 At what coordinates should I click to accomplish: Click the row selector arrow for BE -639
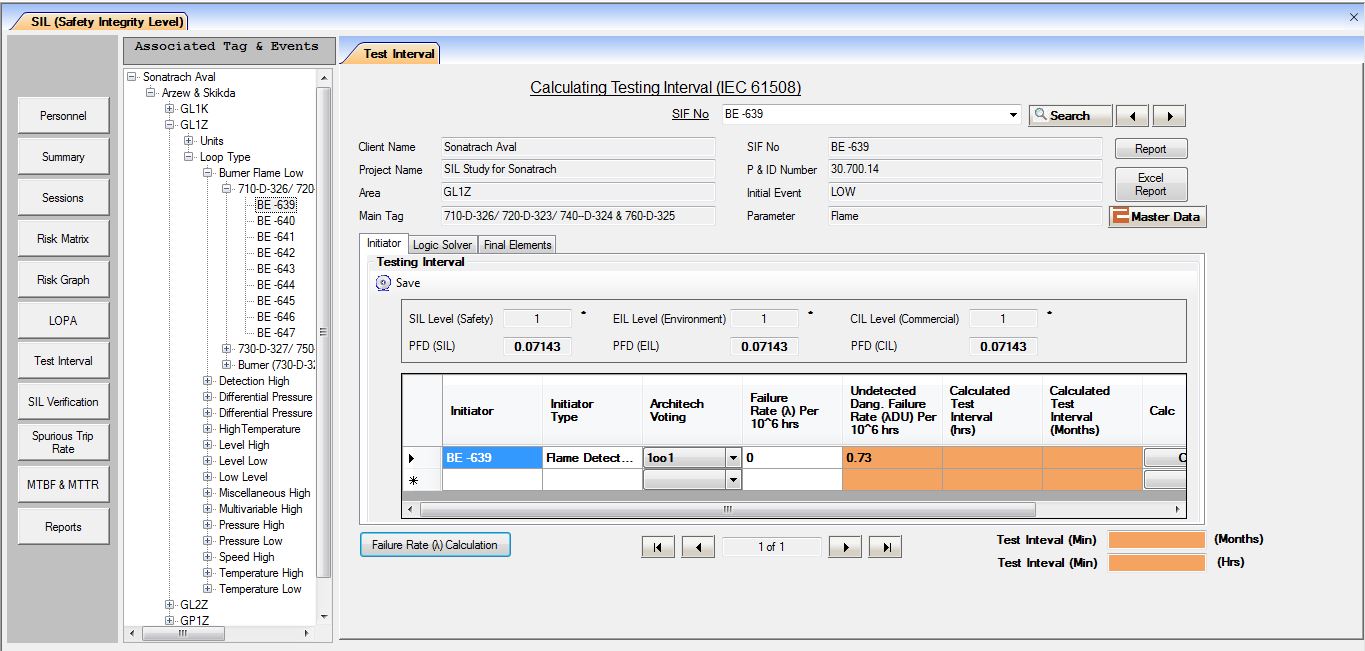[422, 458]
